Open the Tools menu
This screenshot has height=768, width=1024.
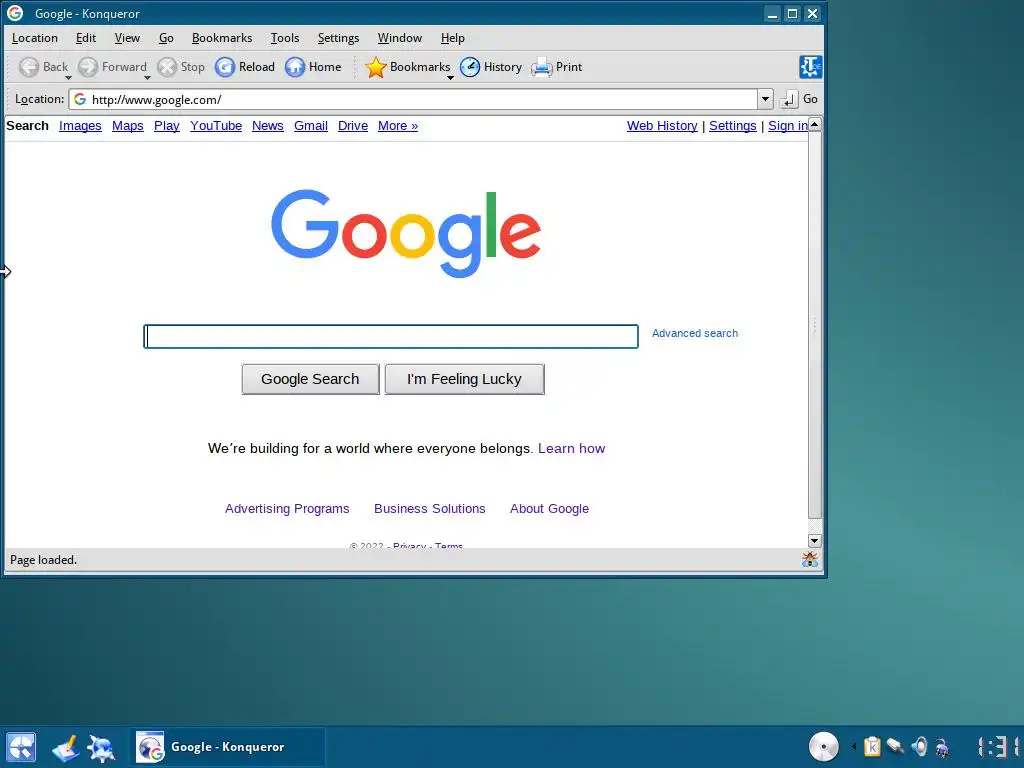tap(285, 38)
